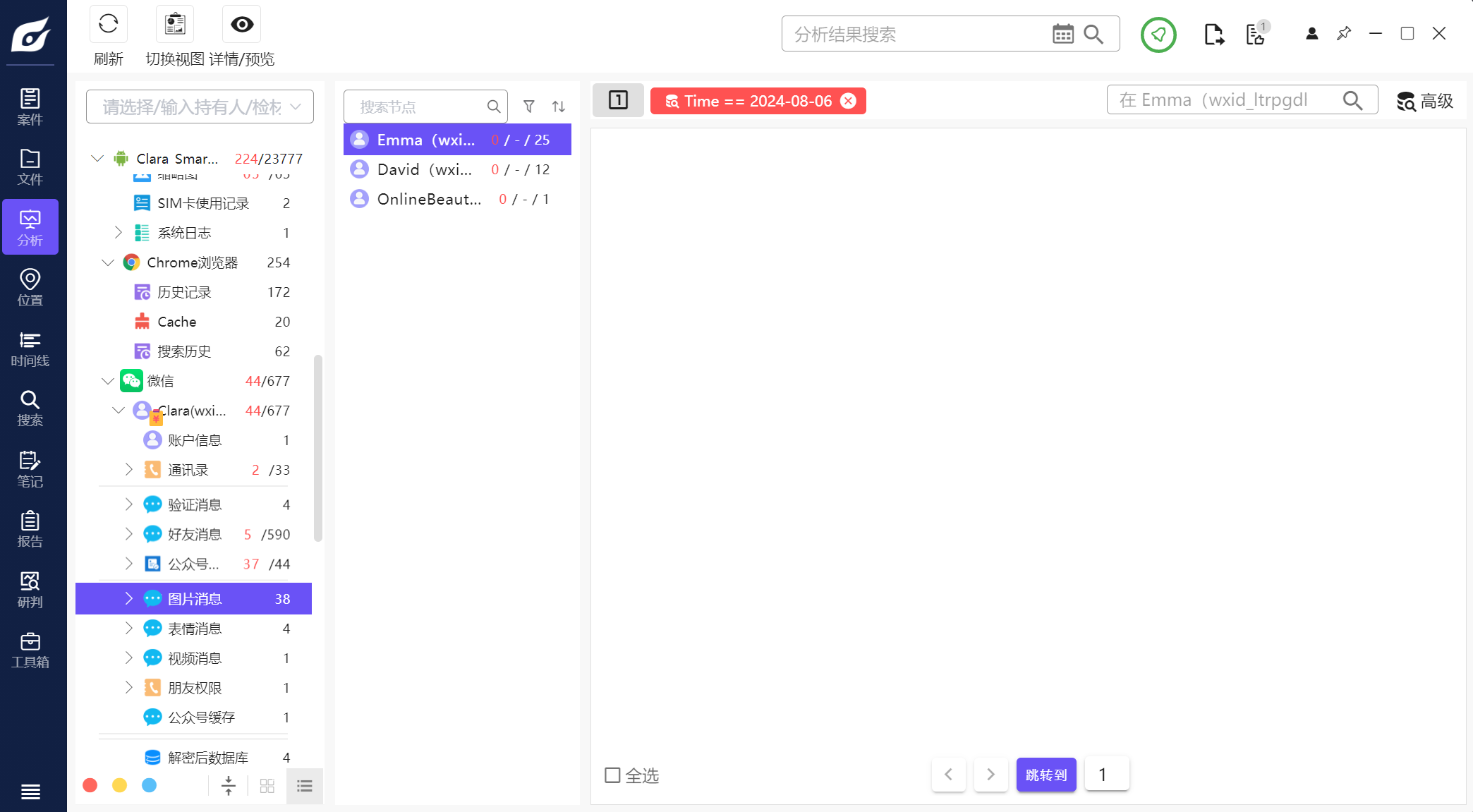This screenshot has width=1473, height=812.
Task: Toggle the detail/preview eye icon
Action: (242, 25)
